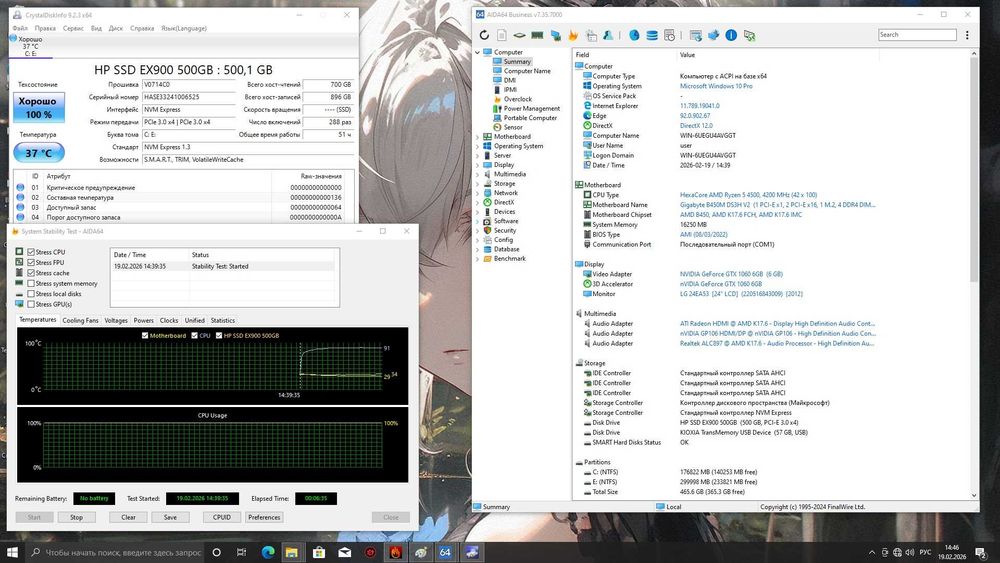Click the AIDA64 '64' taskbar icon
This screenshot has width=1000, height=563.
click(445, 552)
